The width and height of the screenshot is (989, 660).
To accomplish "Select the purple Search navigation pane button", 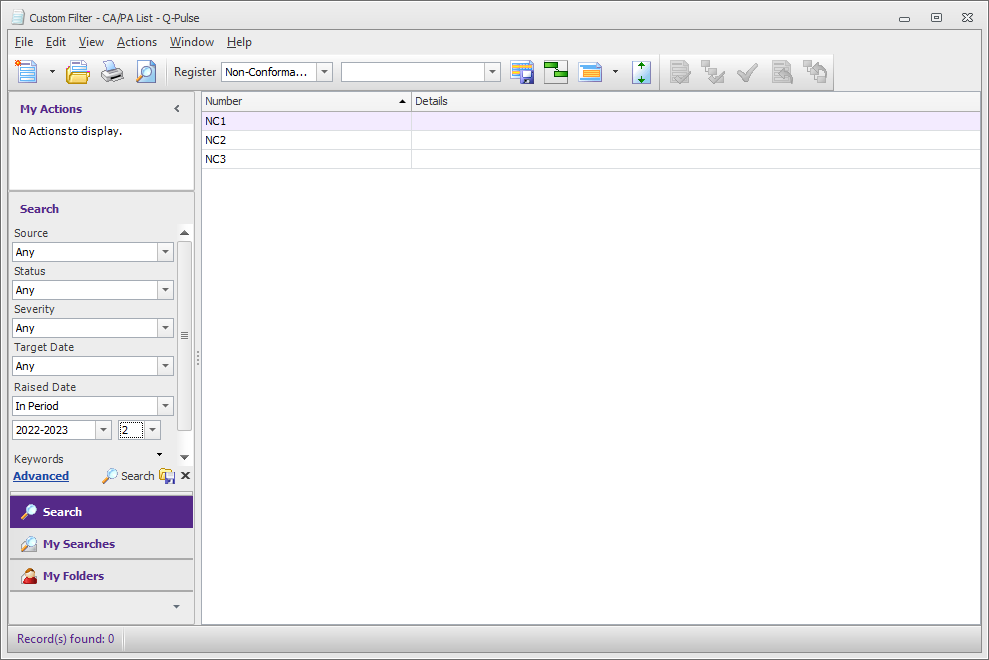I will 102,512.
